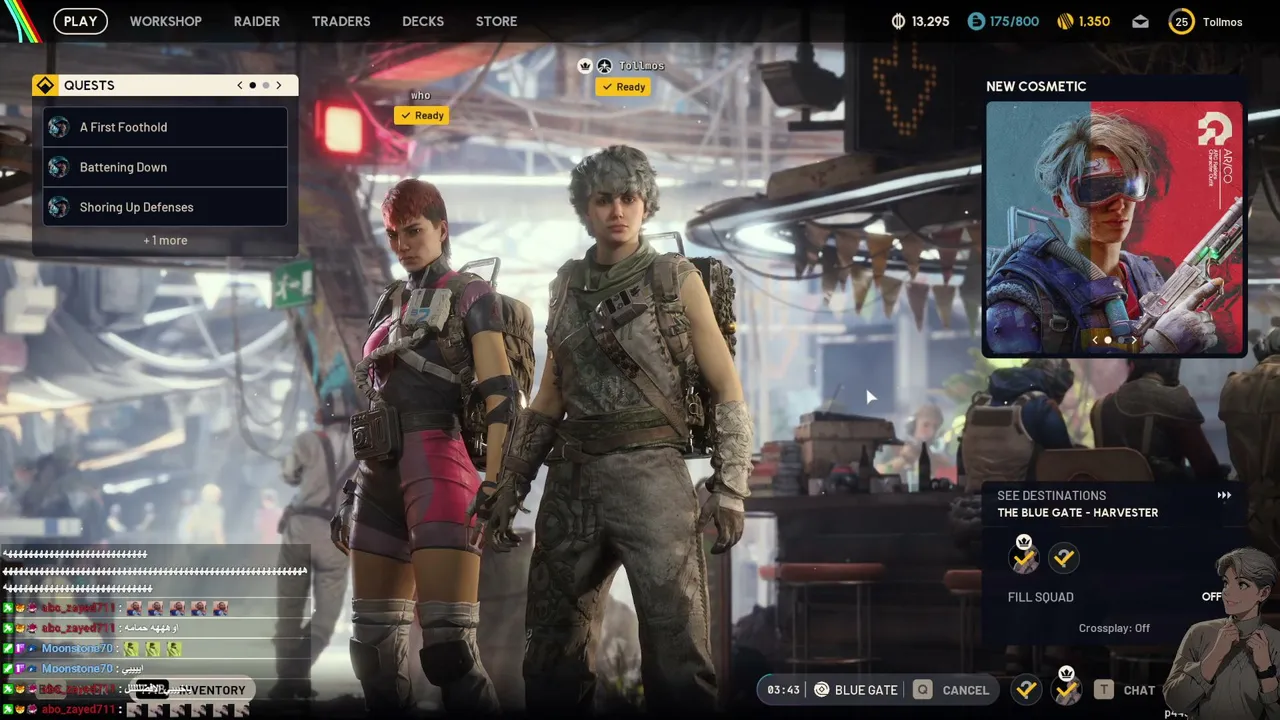The width and height of the screenshot is (1280, 720).
Task: Click the second squad member ready checkmark in the panel
Action: coord(1064,558)
